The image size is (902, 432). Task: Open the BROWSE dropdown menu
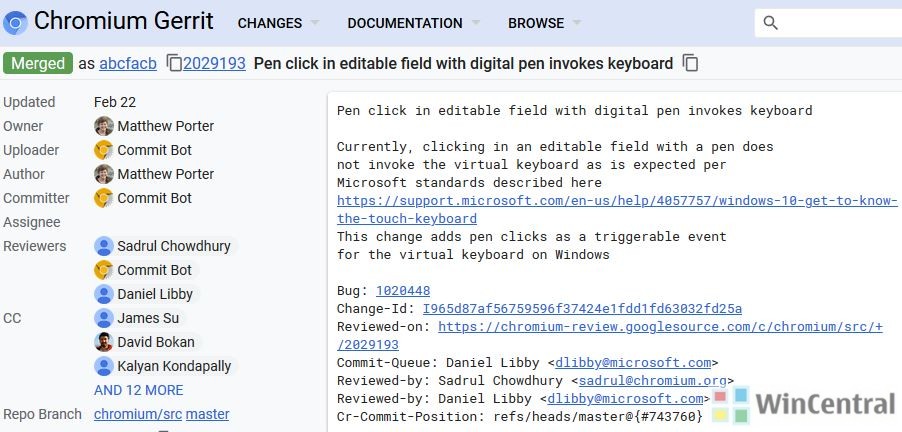point(545,22)
